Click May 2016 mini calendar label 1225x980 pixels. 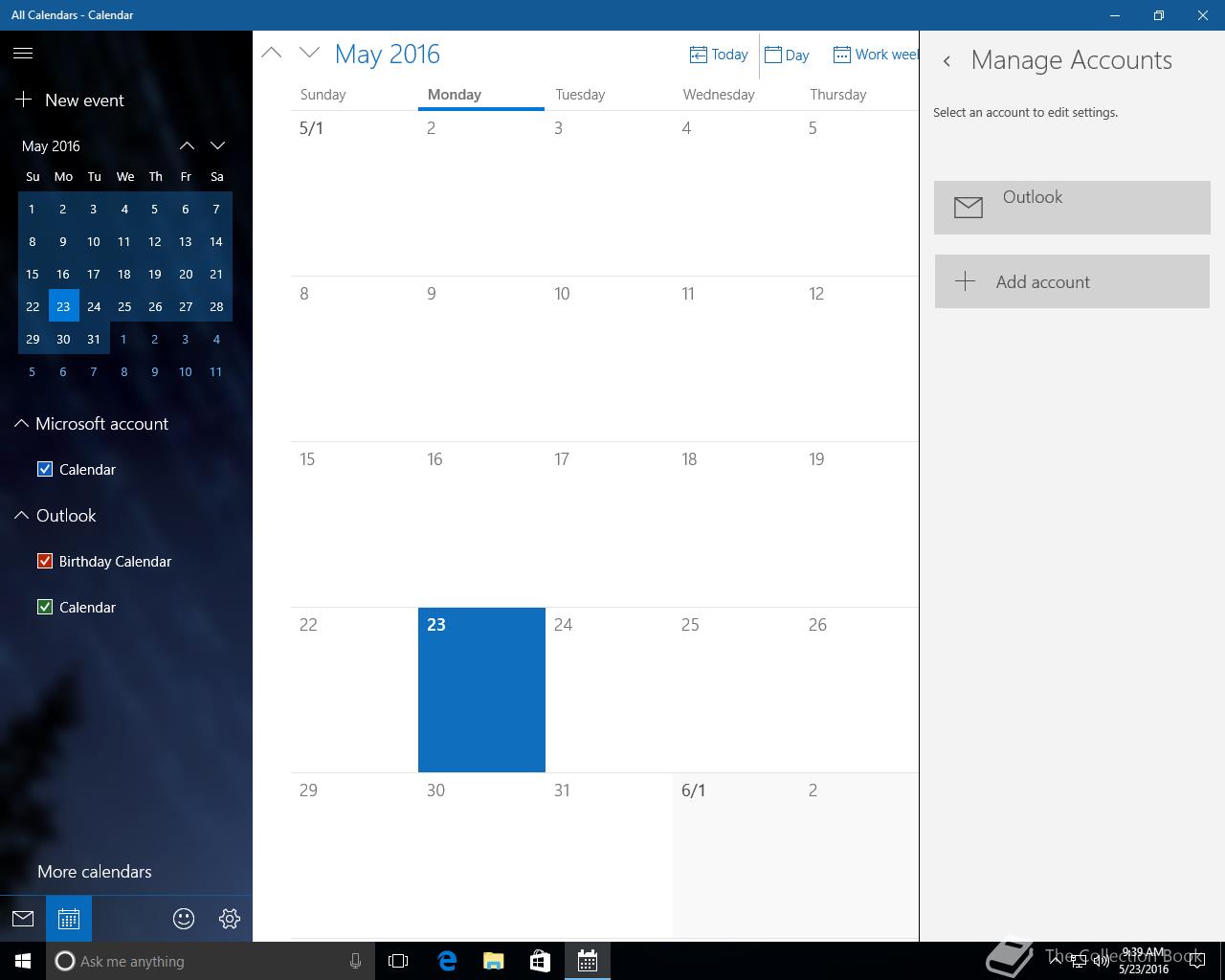click(x=51, y=145)
